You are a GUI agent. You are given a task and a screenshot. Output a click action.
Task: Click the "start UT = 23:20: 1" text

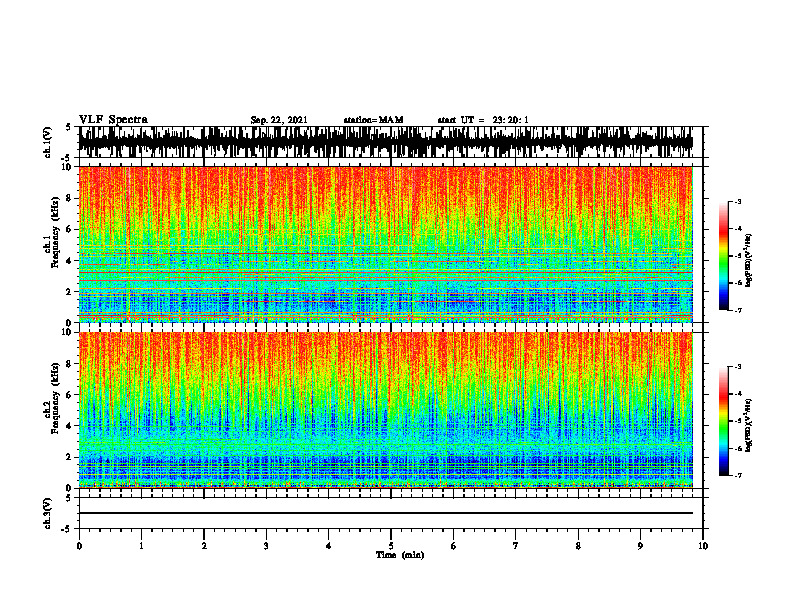483,120
